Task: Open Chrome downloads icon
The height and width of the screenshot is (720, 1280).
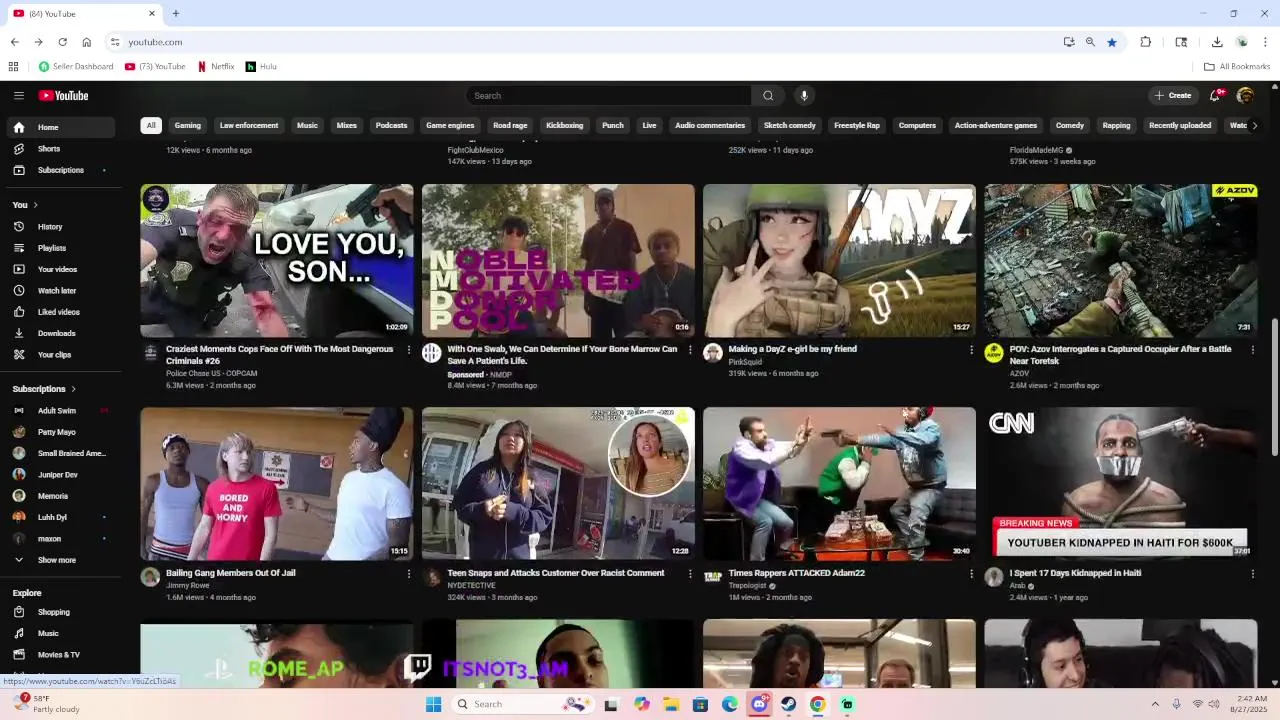Action: click(x=1217, y=42)
